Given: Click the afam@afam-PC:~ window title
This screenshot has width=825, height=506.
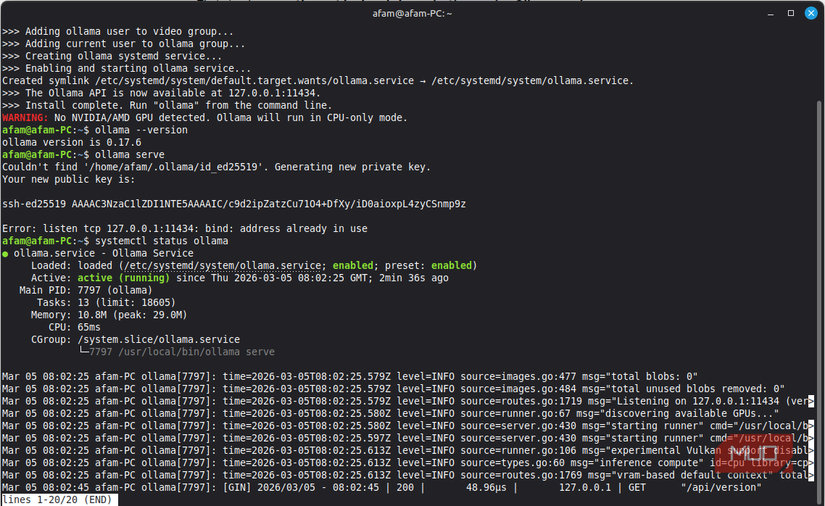Looking at the screenshot, I should pos(412,14).
